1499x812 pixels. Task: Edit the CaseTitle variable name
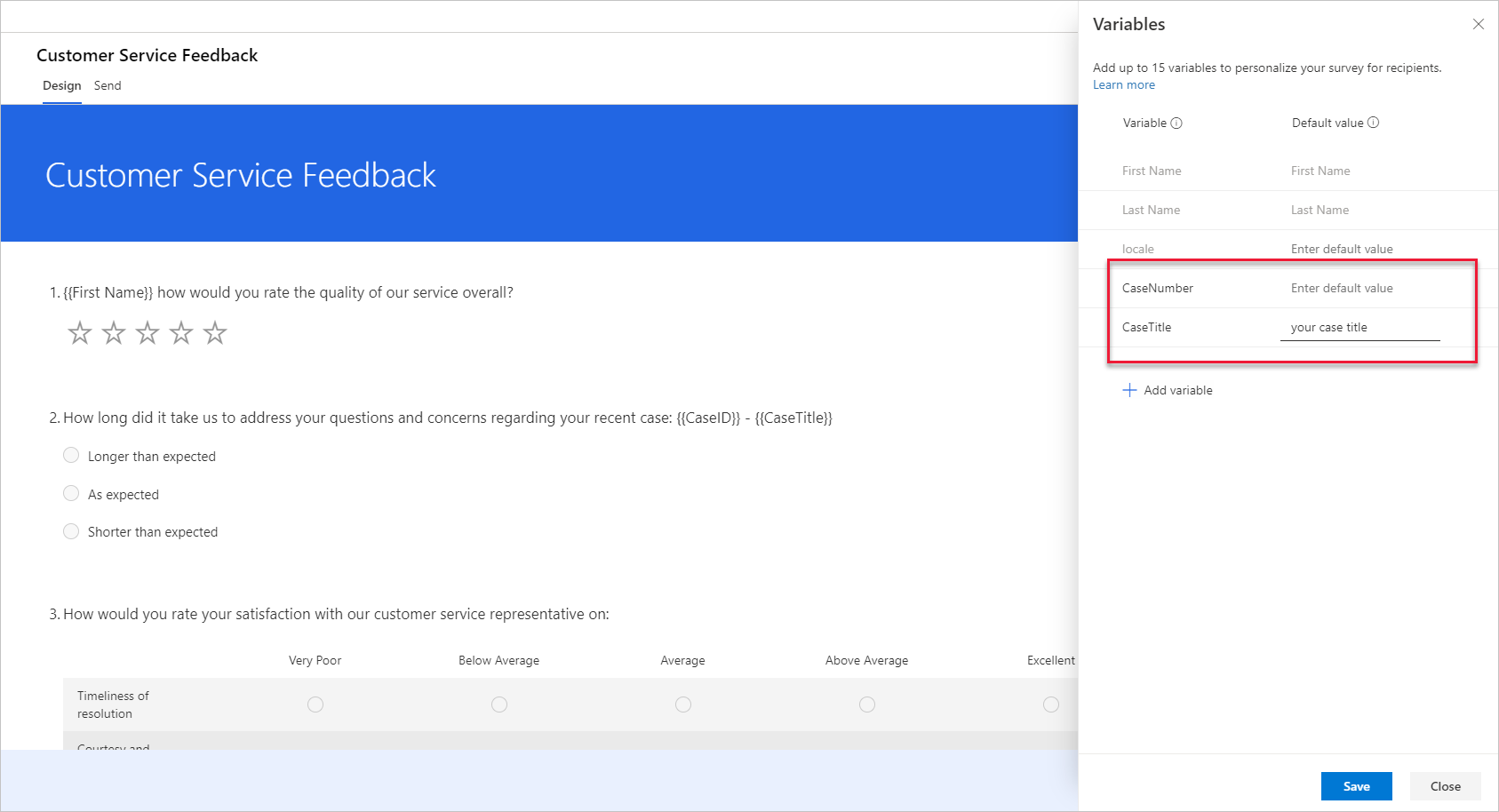[x=1147, y=327]
